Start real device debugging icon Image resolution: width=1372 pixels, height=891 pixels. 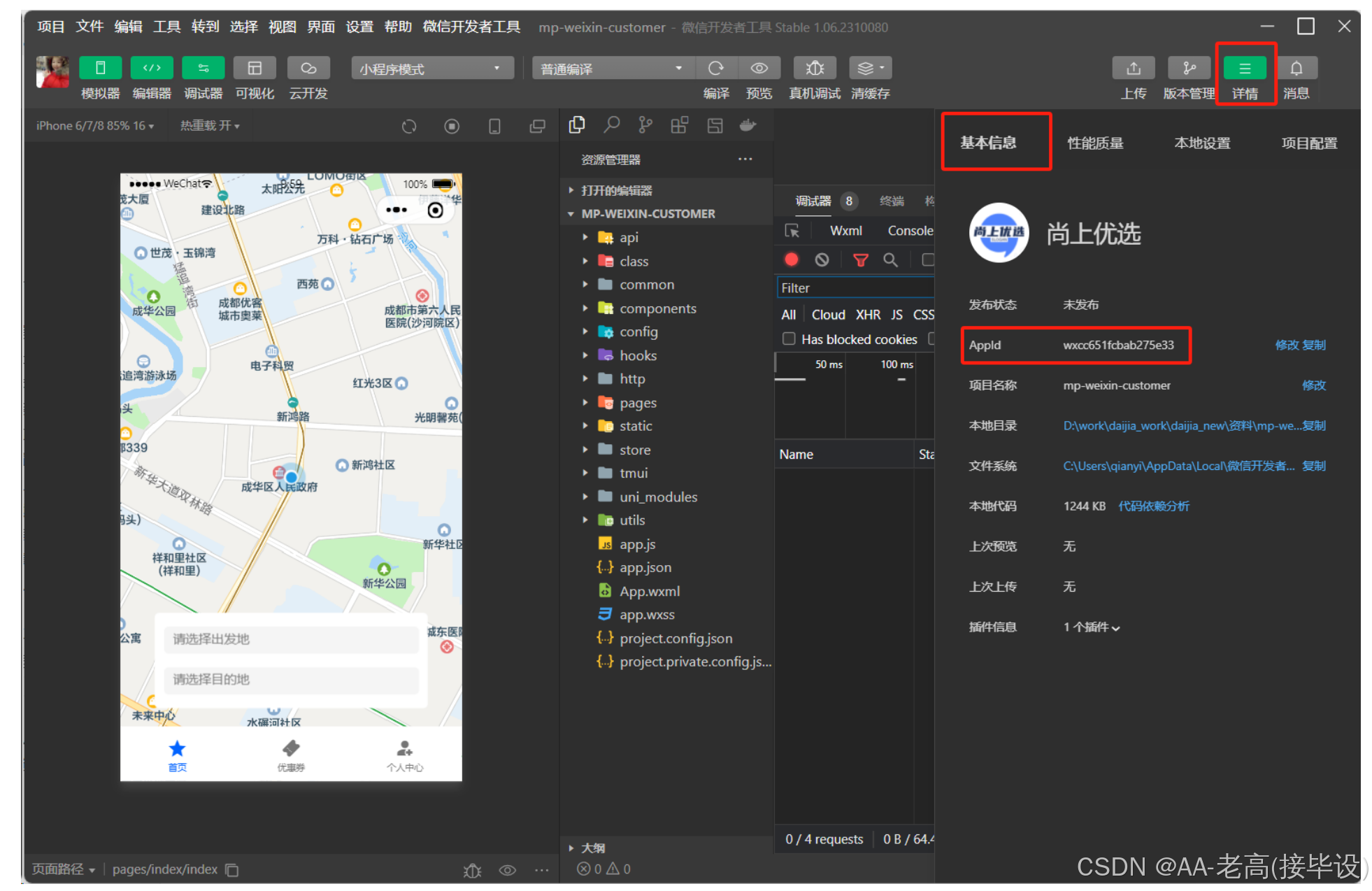point(815,69)
